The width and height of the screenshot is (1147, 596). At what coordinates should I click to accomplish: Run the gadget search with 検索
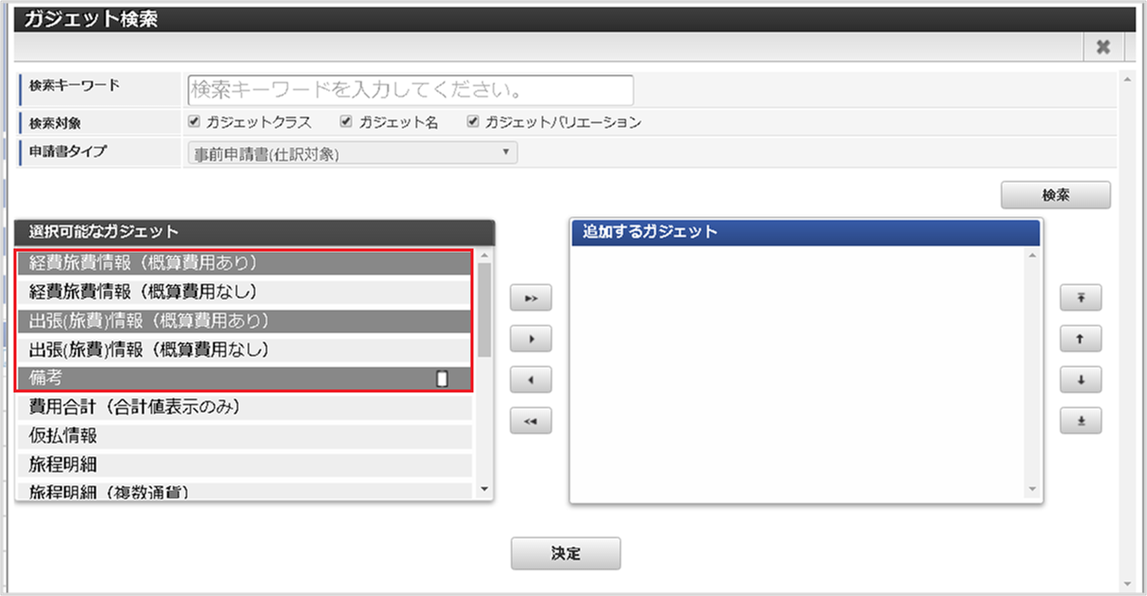tap(1056, 195)
